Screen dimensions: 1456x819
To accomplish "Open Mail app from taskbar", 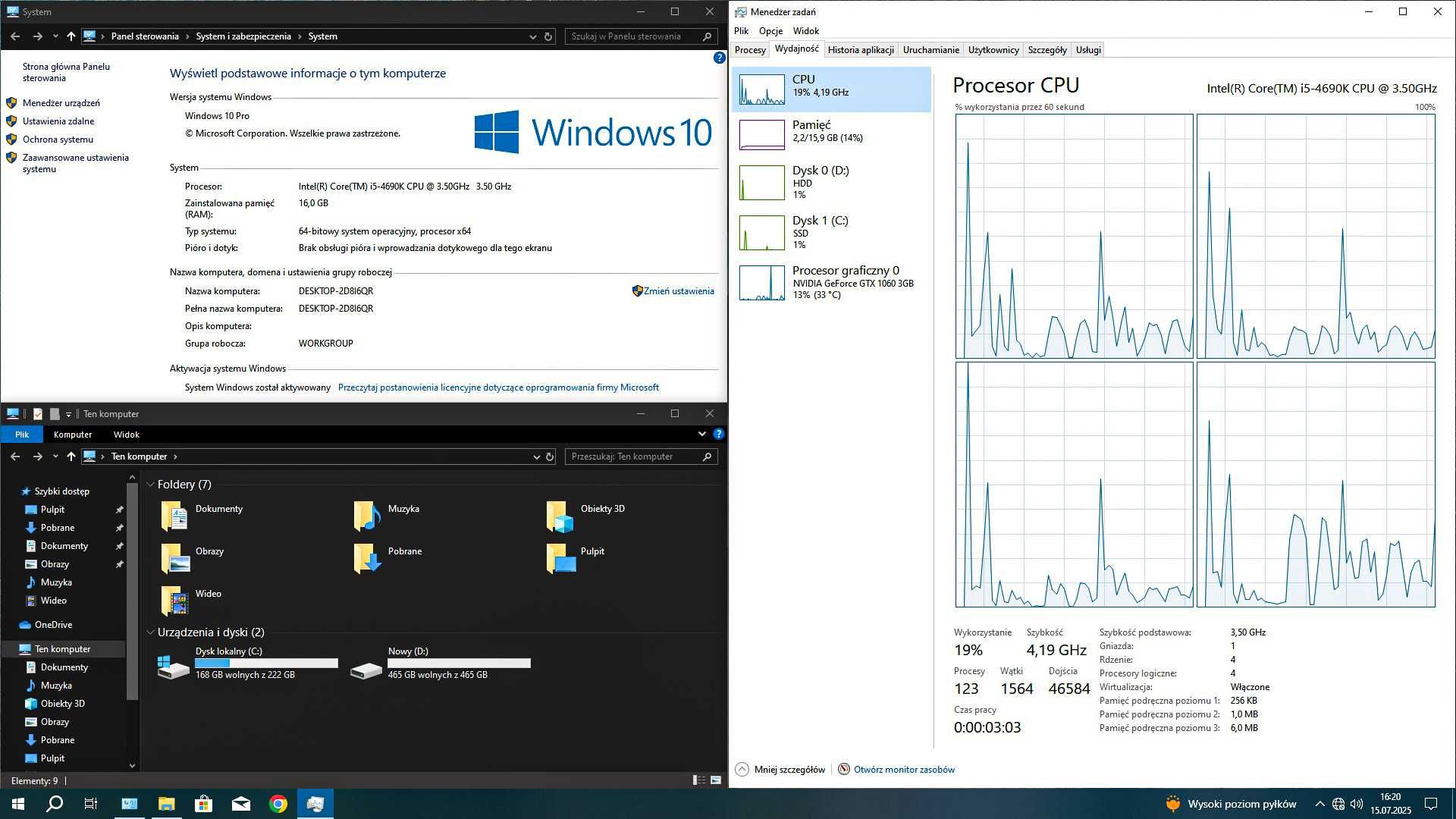I will [240, 804].
